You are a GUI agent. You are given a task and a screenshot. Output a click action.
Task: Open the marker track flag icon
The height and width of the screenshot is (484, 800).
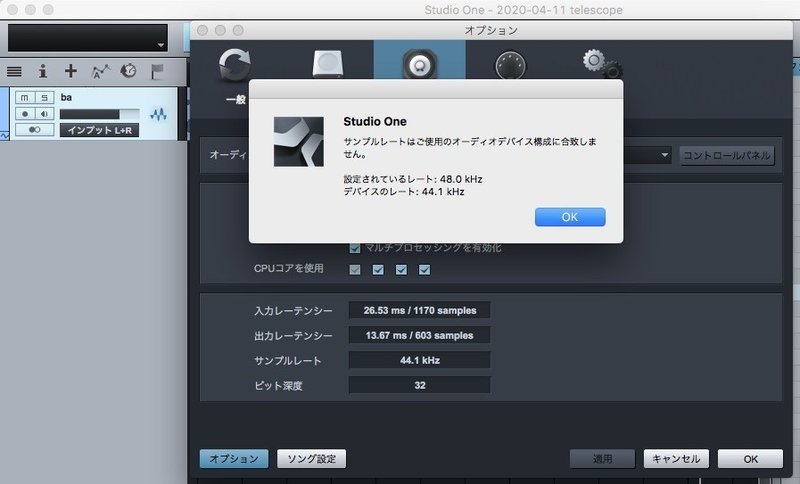click(157, 71)
